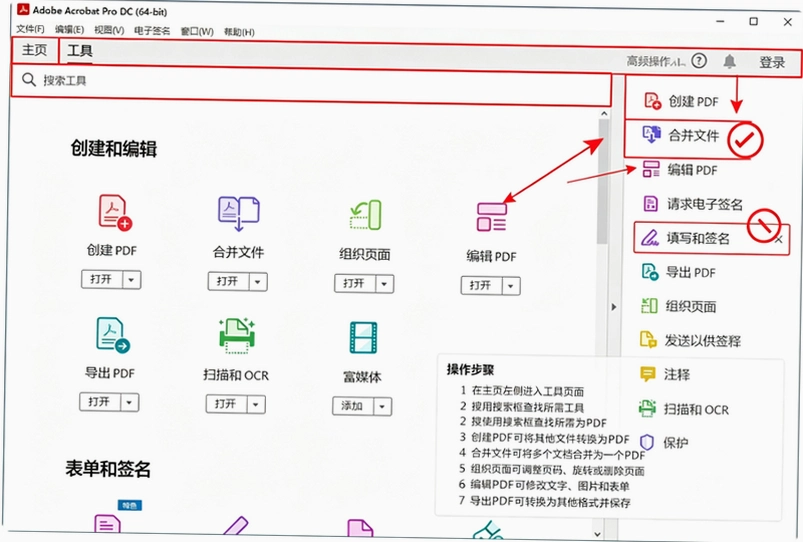
Task: Show notifications with the bell icon
Action: 729,62
